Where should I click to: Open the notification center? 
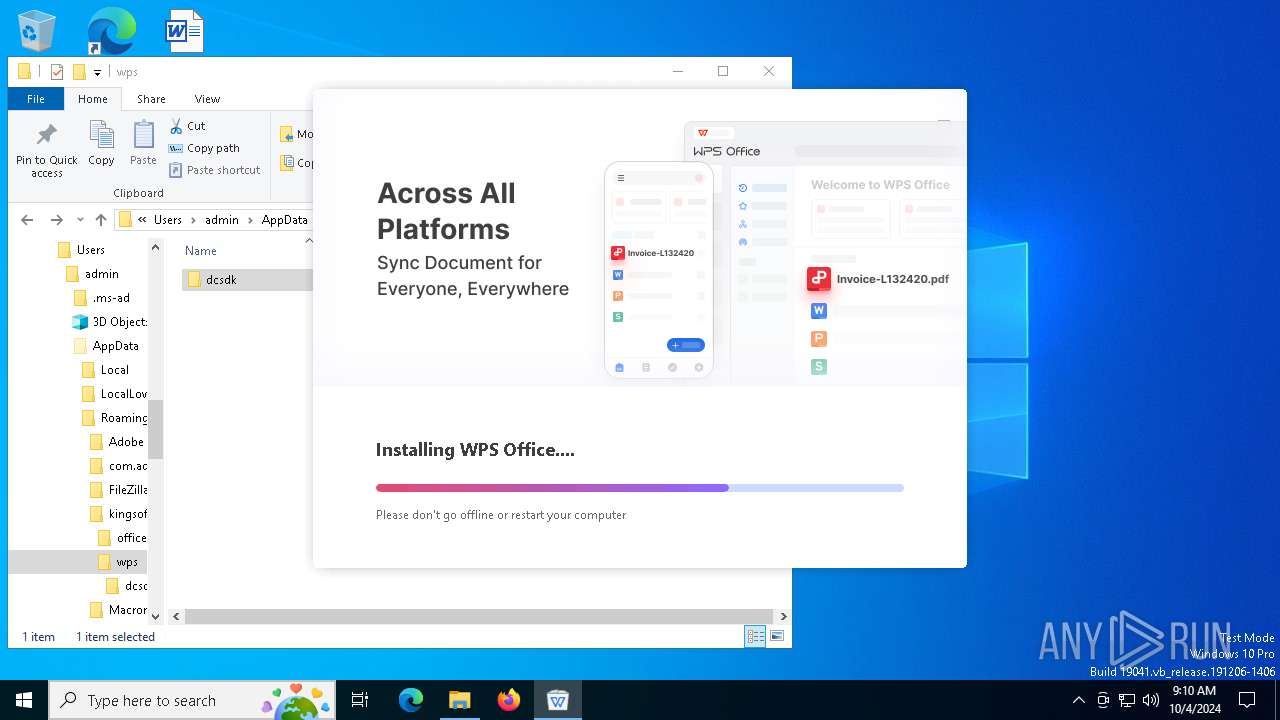(1247, 700)
